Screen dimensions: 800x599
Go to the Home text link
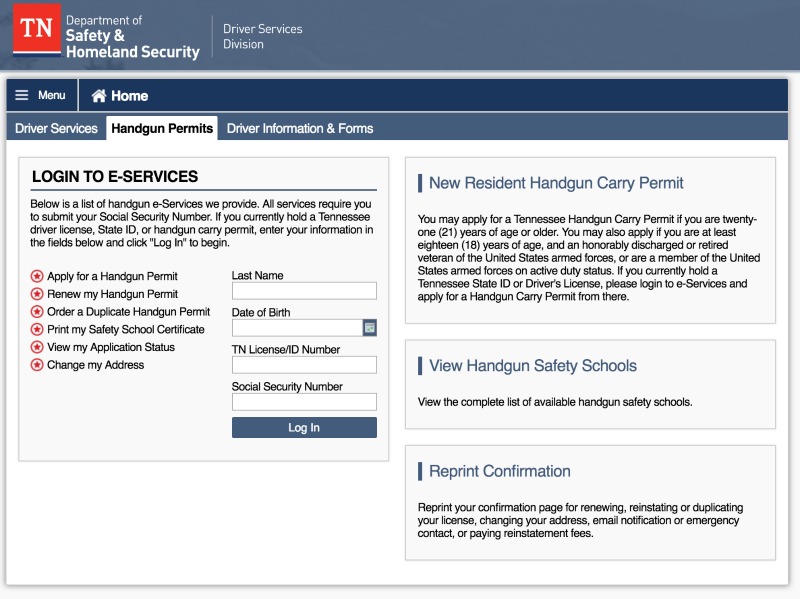click(x=130, y=96)
